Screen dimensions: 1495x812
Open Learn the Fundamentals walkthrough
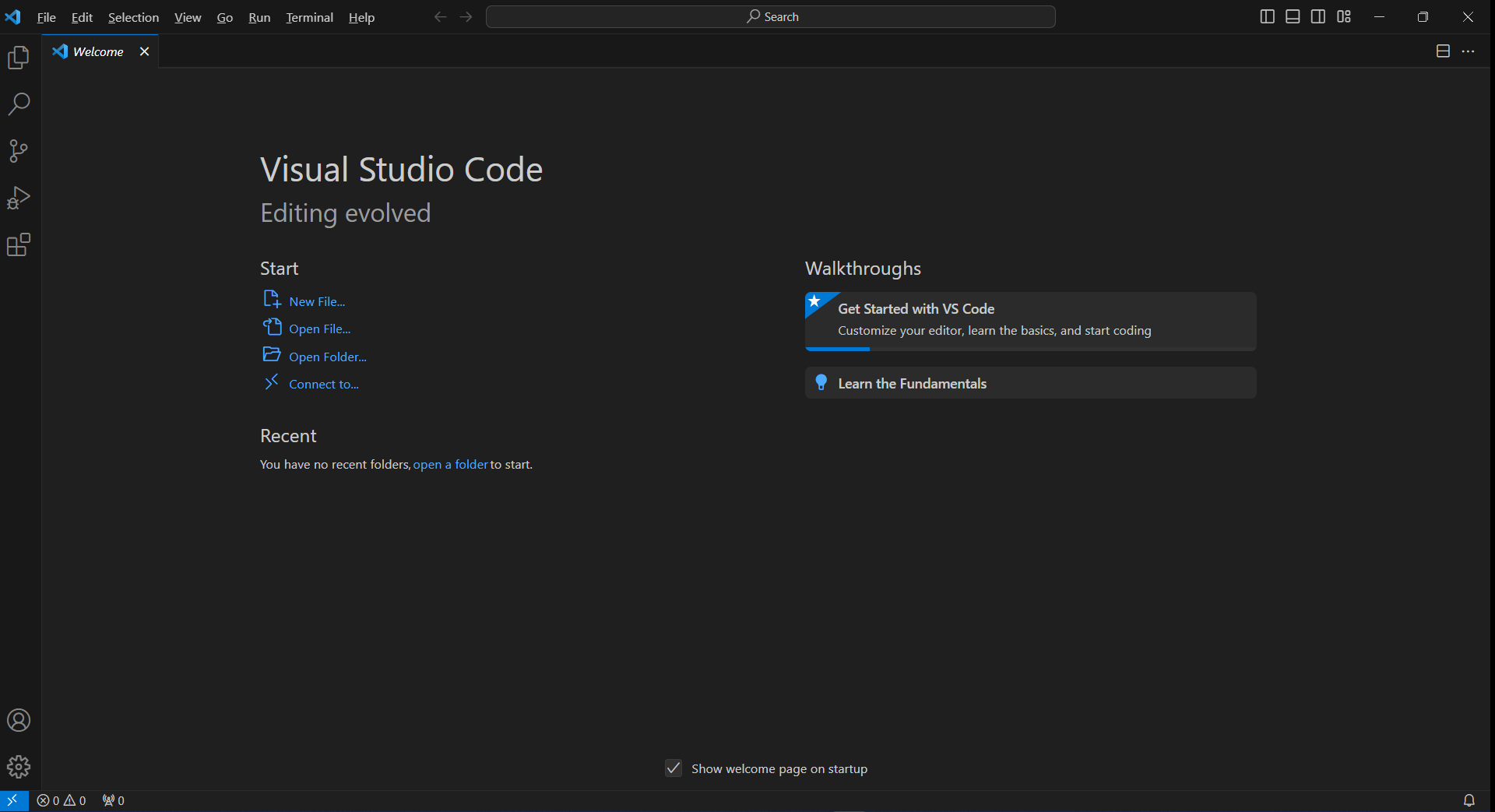click(1031, 383)
